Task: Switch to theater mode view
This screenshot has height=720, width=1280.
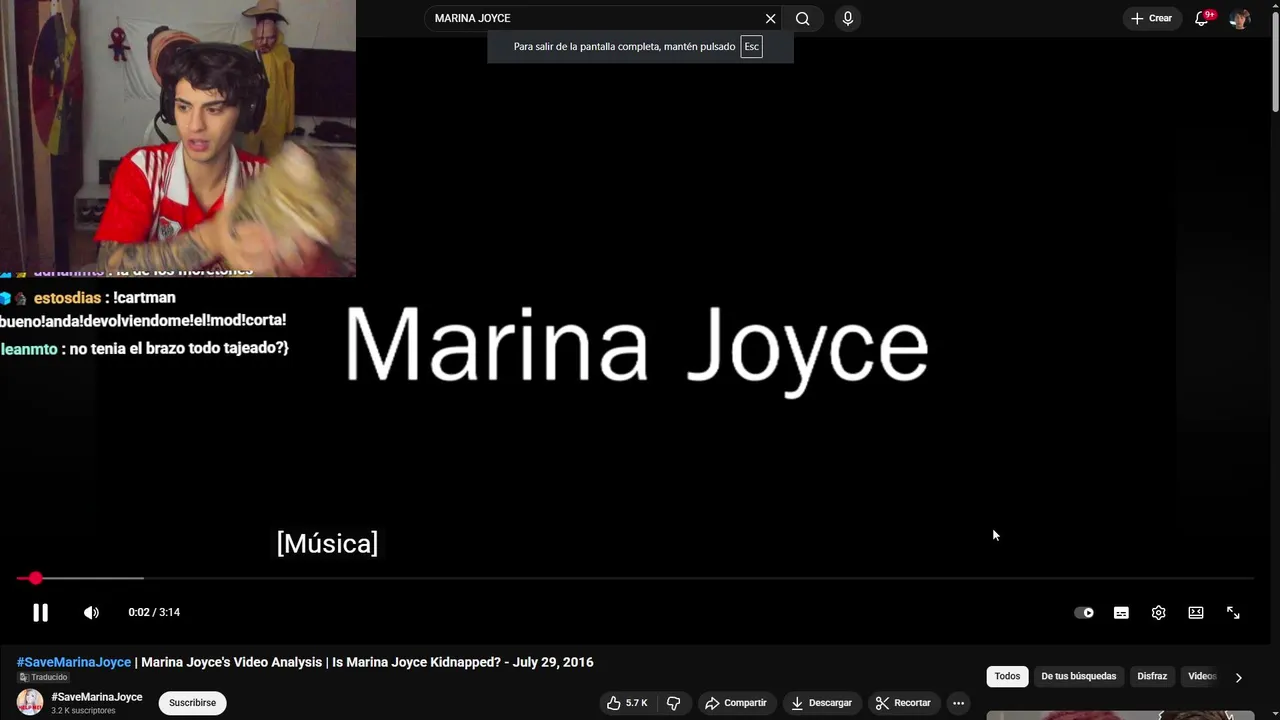Action: 1196,613
